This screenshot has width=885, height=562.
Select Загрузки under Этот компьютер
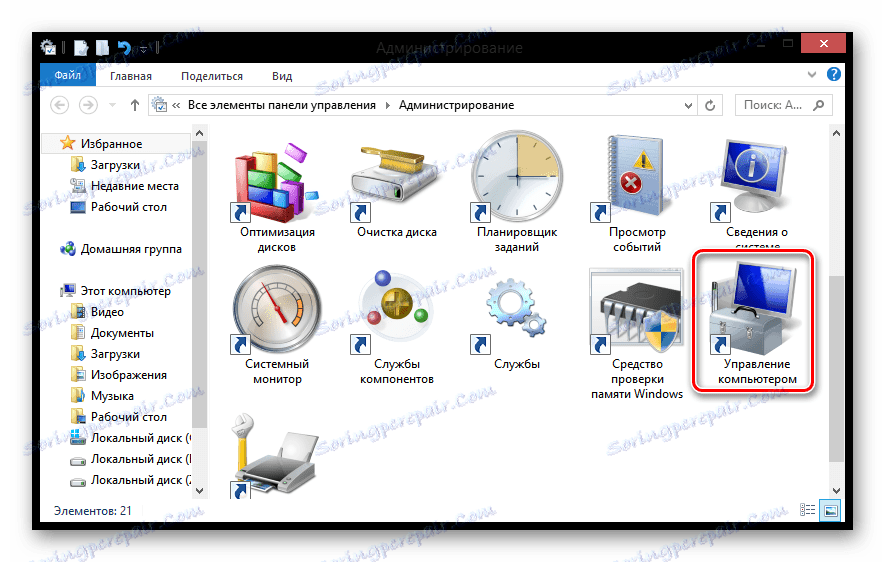(x=115, y=354)
